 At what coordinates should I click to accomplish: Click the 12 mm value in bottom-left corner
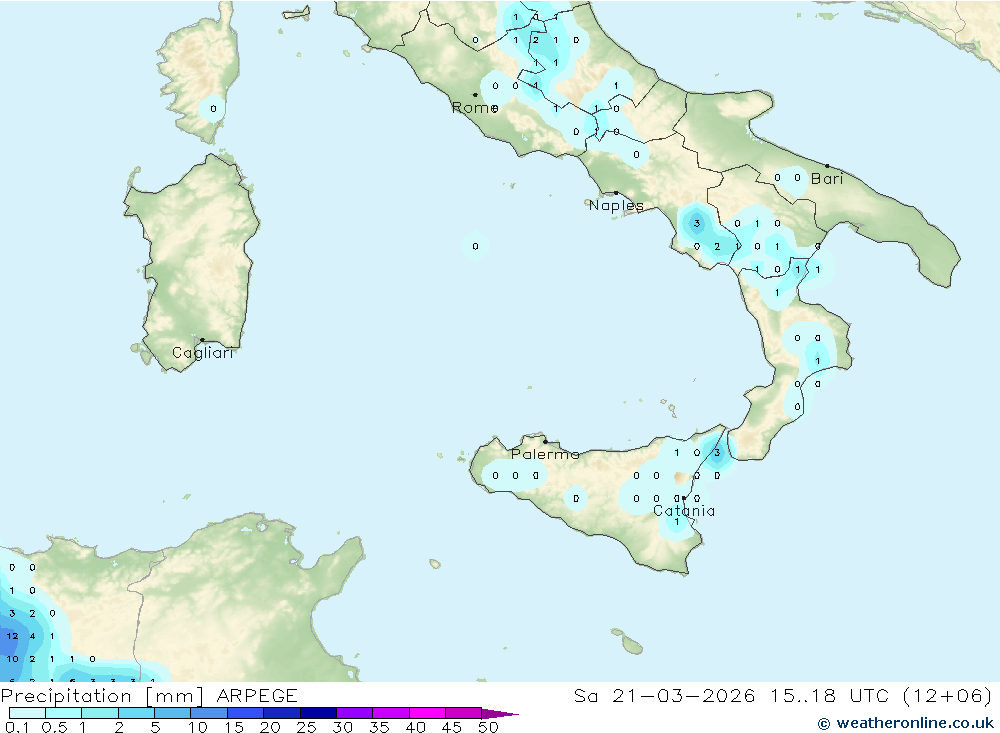(12, 636)
